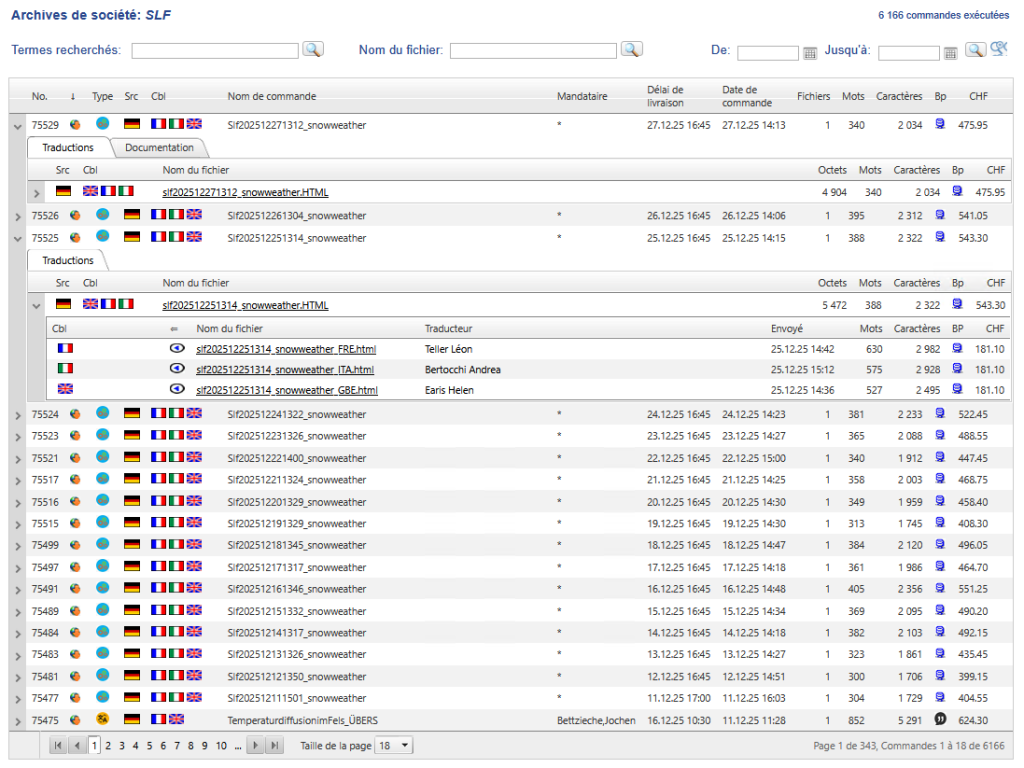This screenshot has width=1024, height=768.
Task: Jump to last page in pager
Action: pyautogui.click(x=274, y=745)
